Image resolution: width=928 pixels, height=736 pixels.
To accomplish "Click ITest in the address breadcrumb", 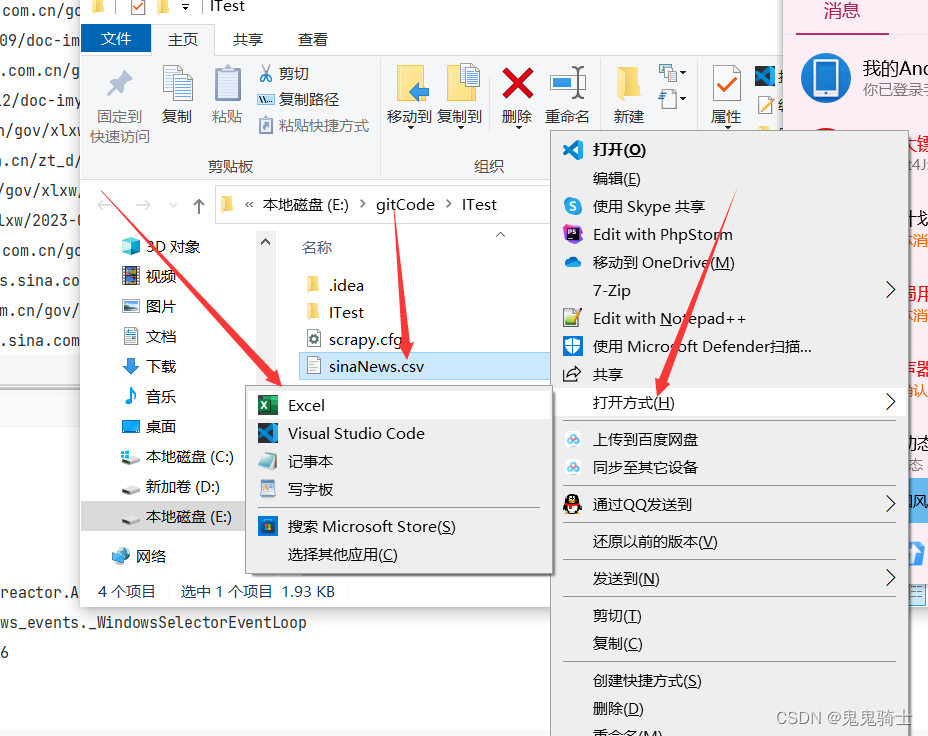I will point(479,205).
